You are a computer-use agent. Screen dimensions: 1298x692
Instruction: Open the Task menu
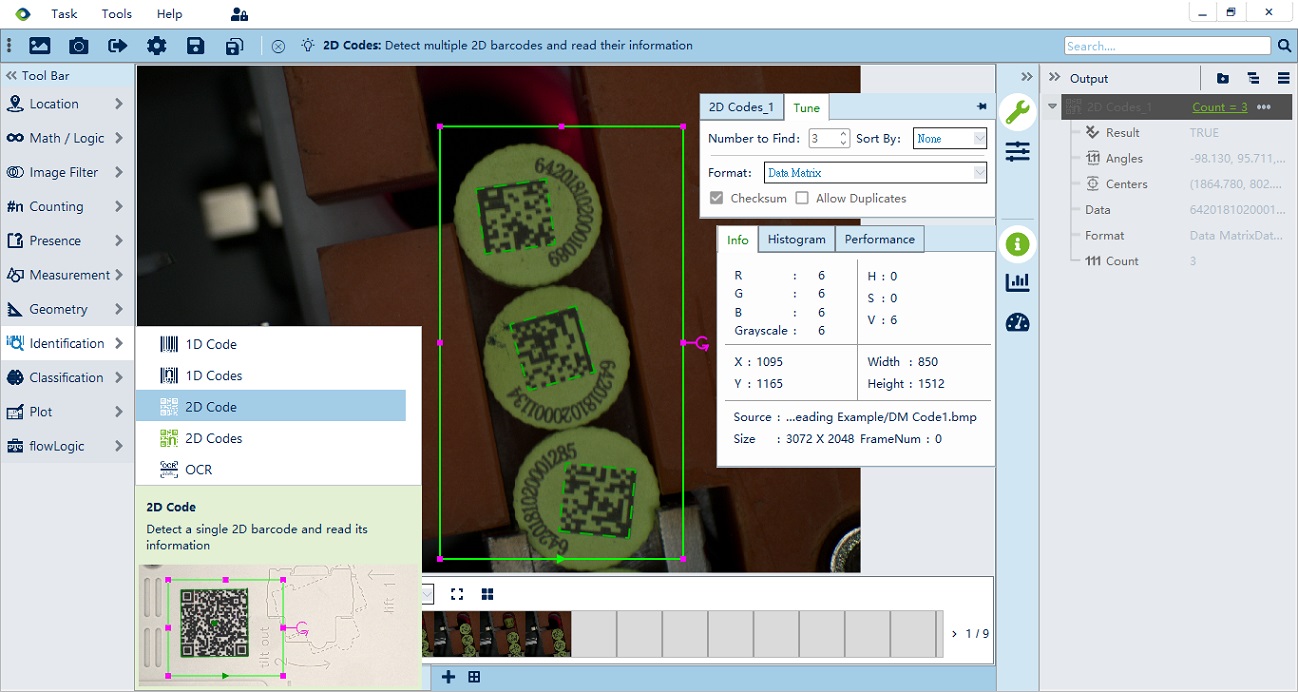(x=64, y=14)
